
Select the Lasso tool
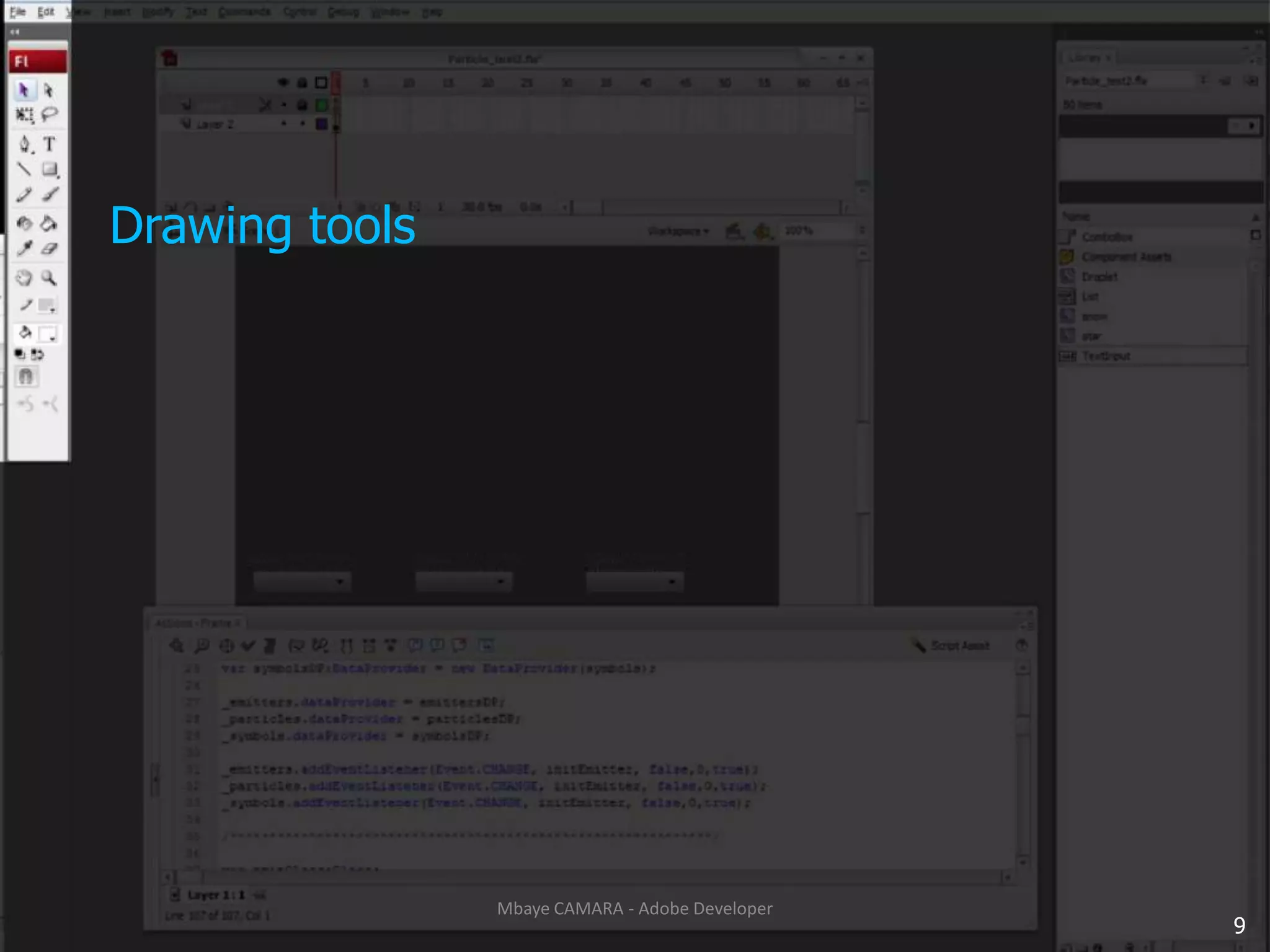pyautogui.click(x=50, y=115)
